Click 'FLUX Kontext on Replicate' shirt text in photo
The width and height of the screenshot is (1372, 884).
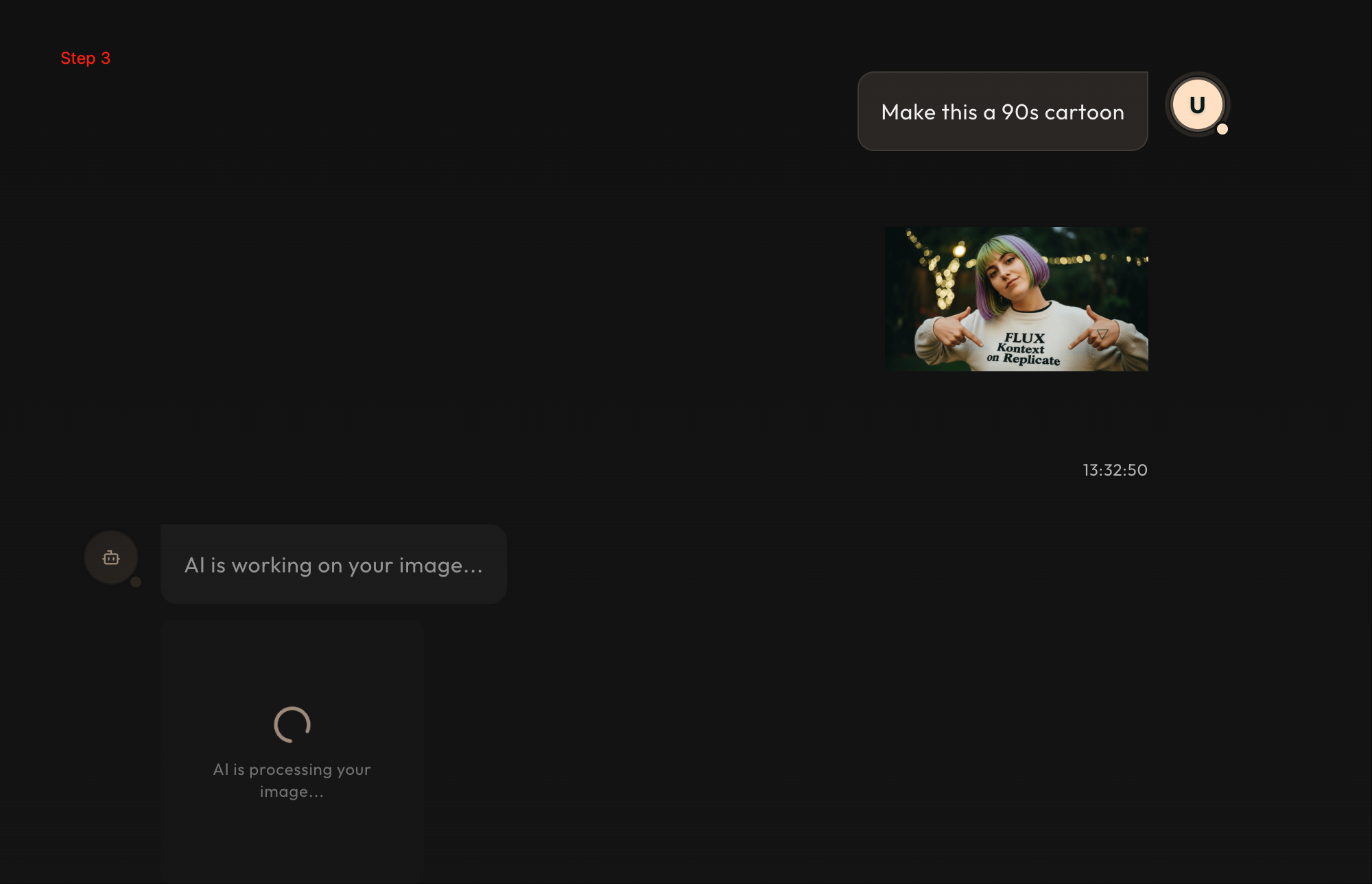[x=1024, y=349]
